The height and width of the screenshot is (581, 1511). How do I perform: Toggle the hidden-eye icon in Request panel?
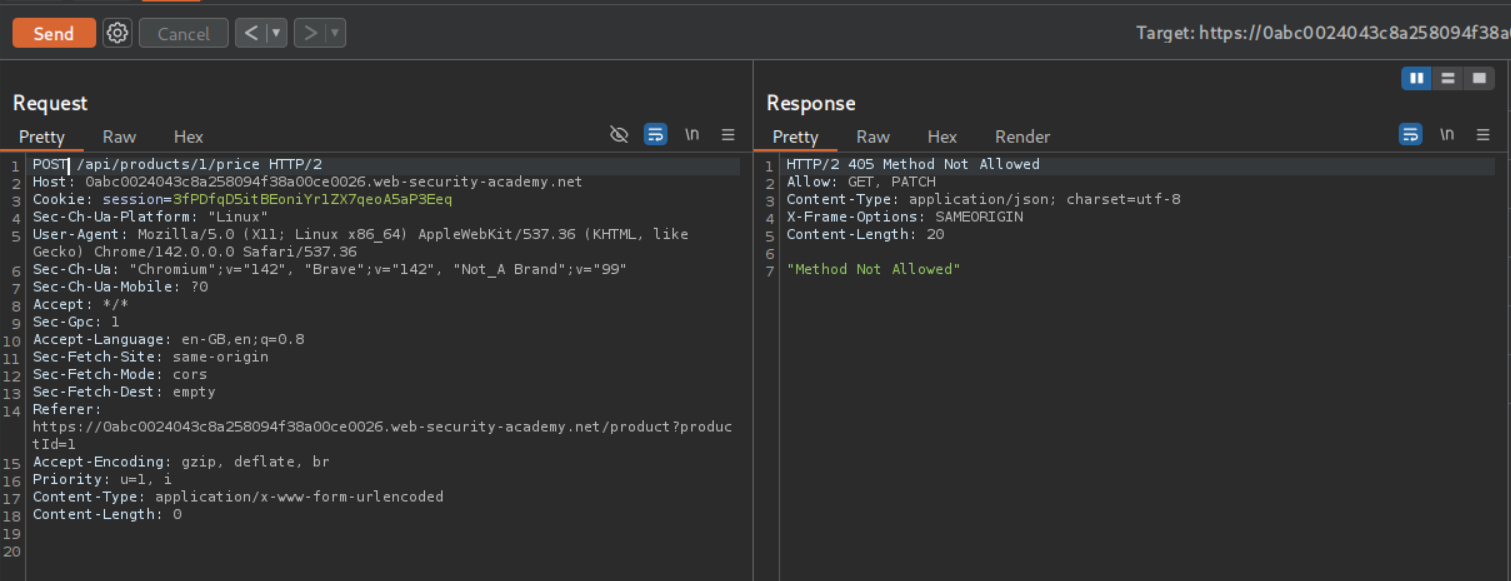click(619, 135)
